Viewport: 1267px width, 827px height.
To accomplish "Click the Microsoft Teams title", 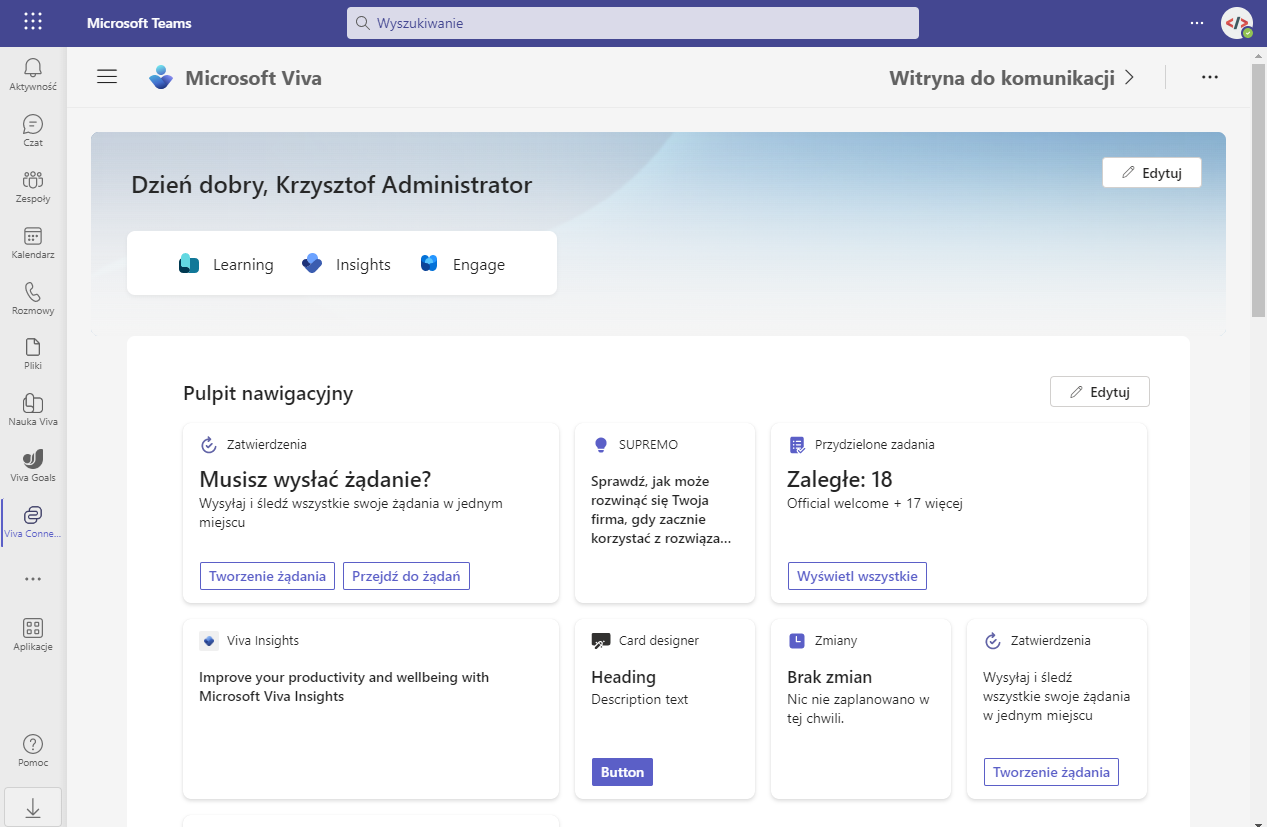I will click(139, 23).
